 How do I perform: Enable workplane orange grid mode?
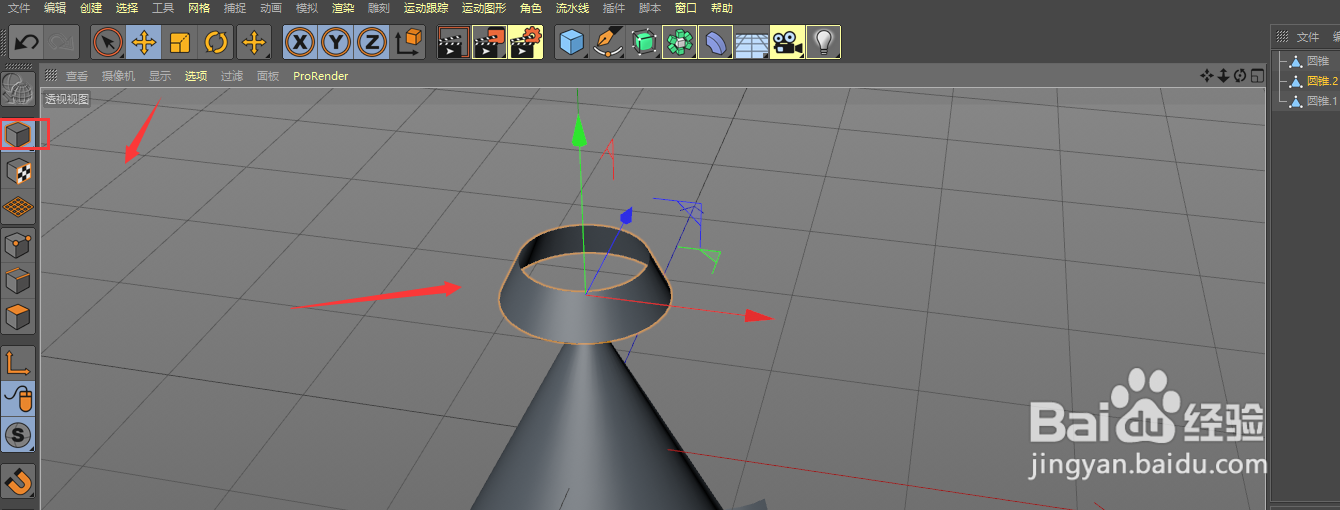[18, 208]
